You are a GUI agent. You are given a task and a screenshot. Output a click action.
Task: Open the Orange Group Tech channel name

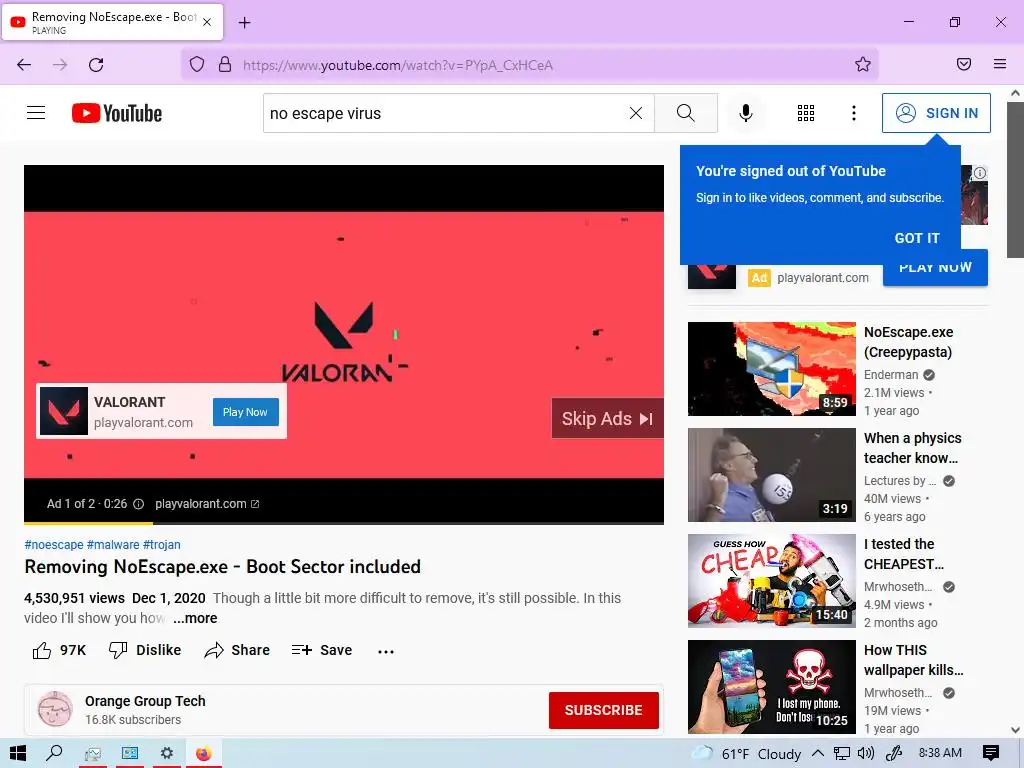click(145, 701)
